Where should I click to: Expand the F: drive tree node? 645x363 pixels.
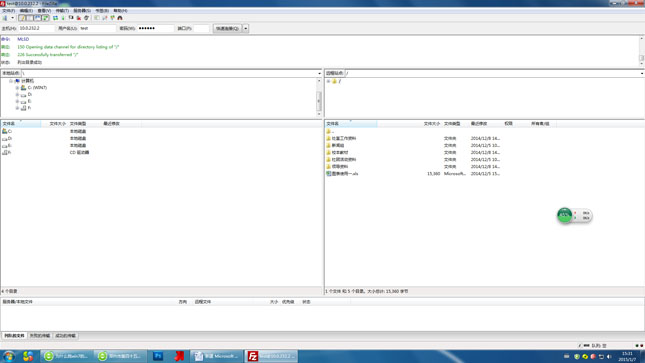coord(17,108)
